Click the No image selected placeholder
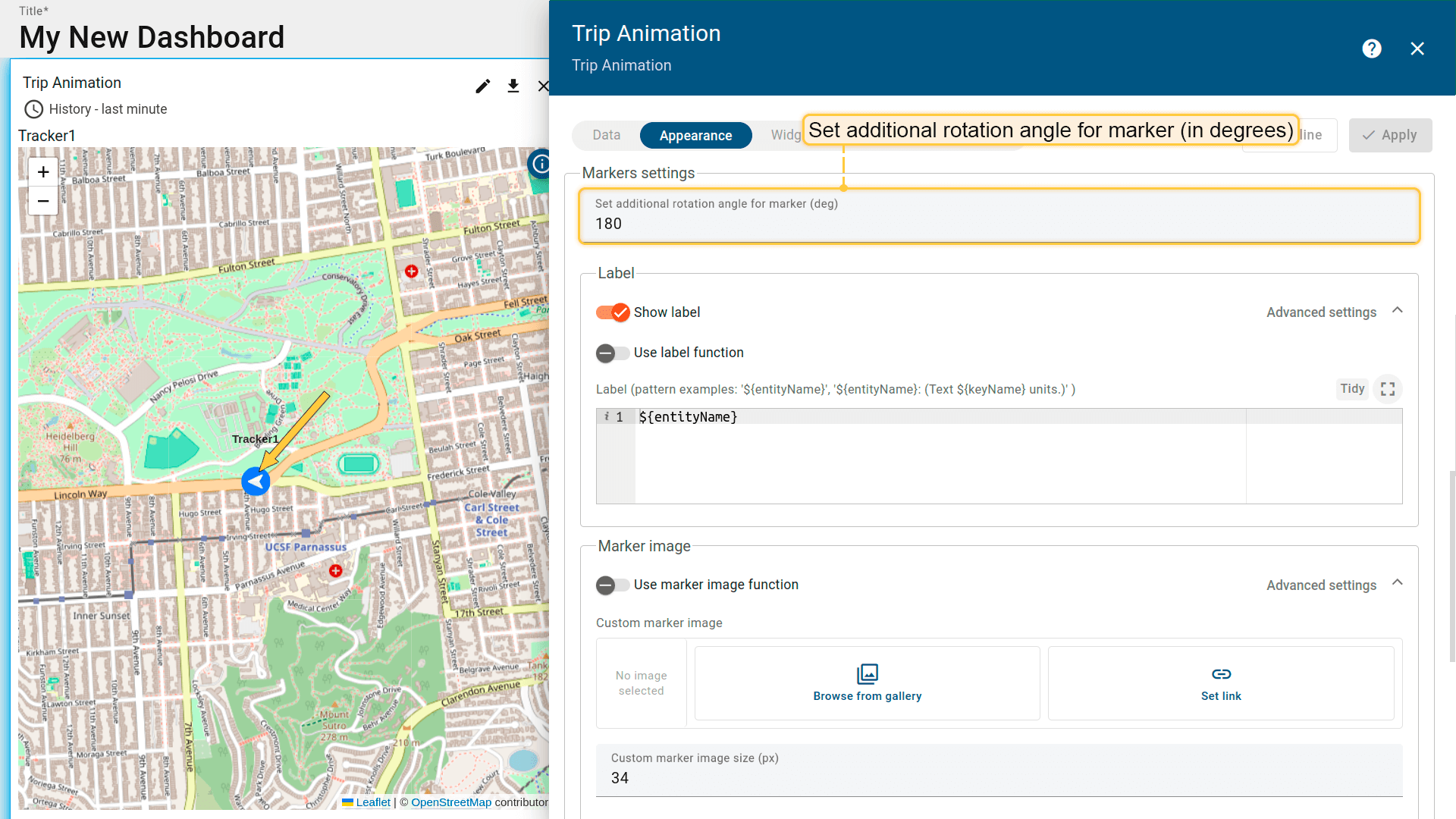This screenshot has height=819, width=1456. pyautogui.click(x=641, y=683)
